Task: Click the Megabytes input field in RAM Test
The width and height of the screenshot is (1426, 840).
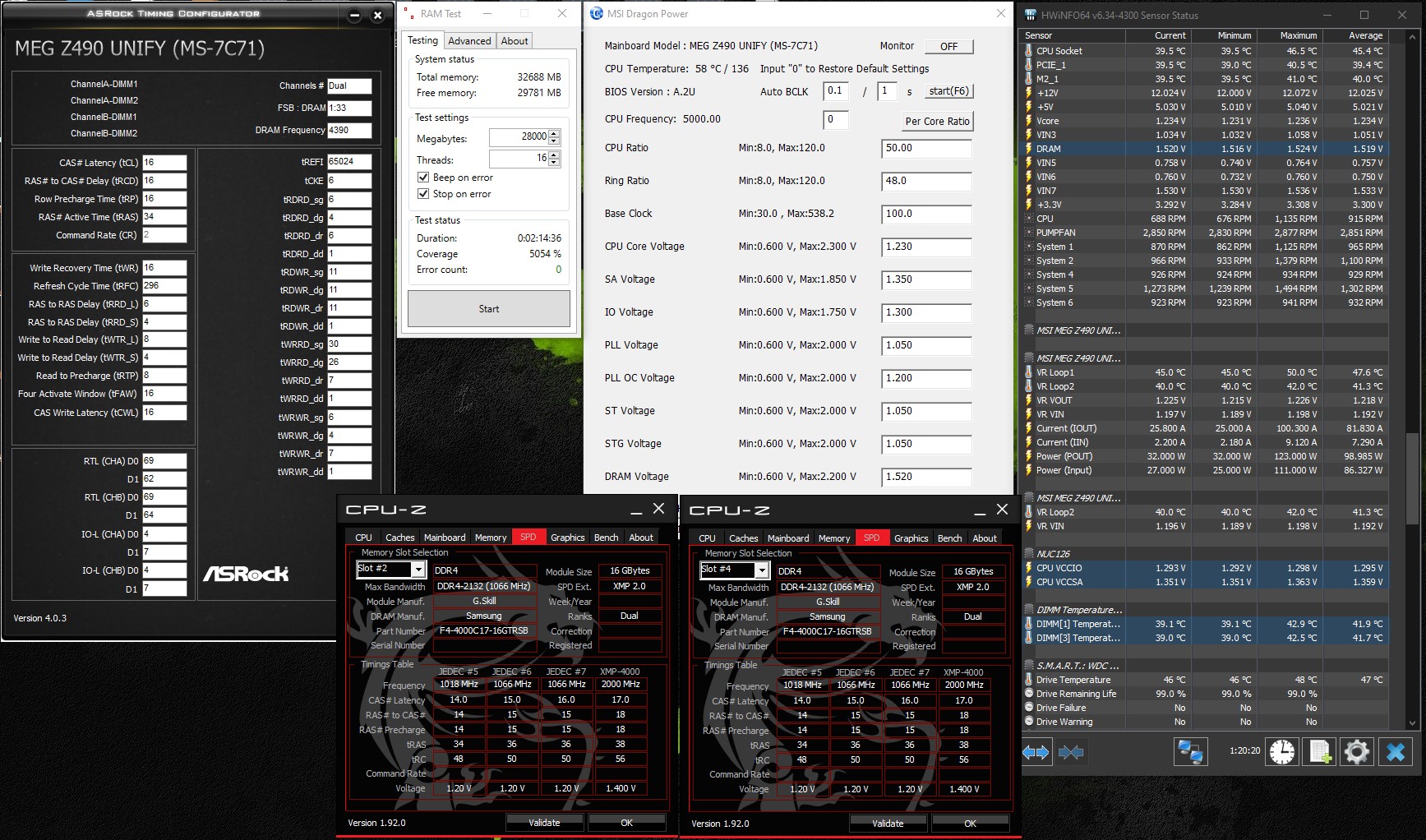Action: 519,137
